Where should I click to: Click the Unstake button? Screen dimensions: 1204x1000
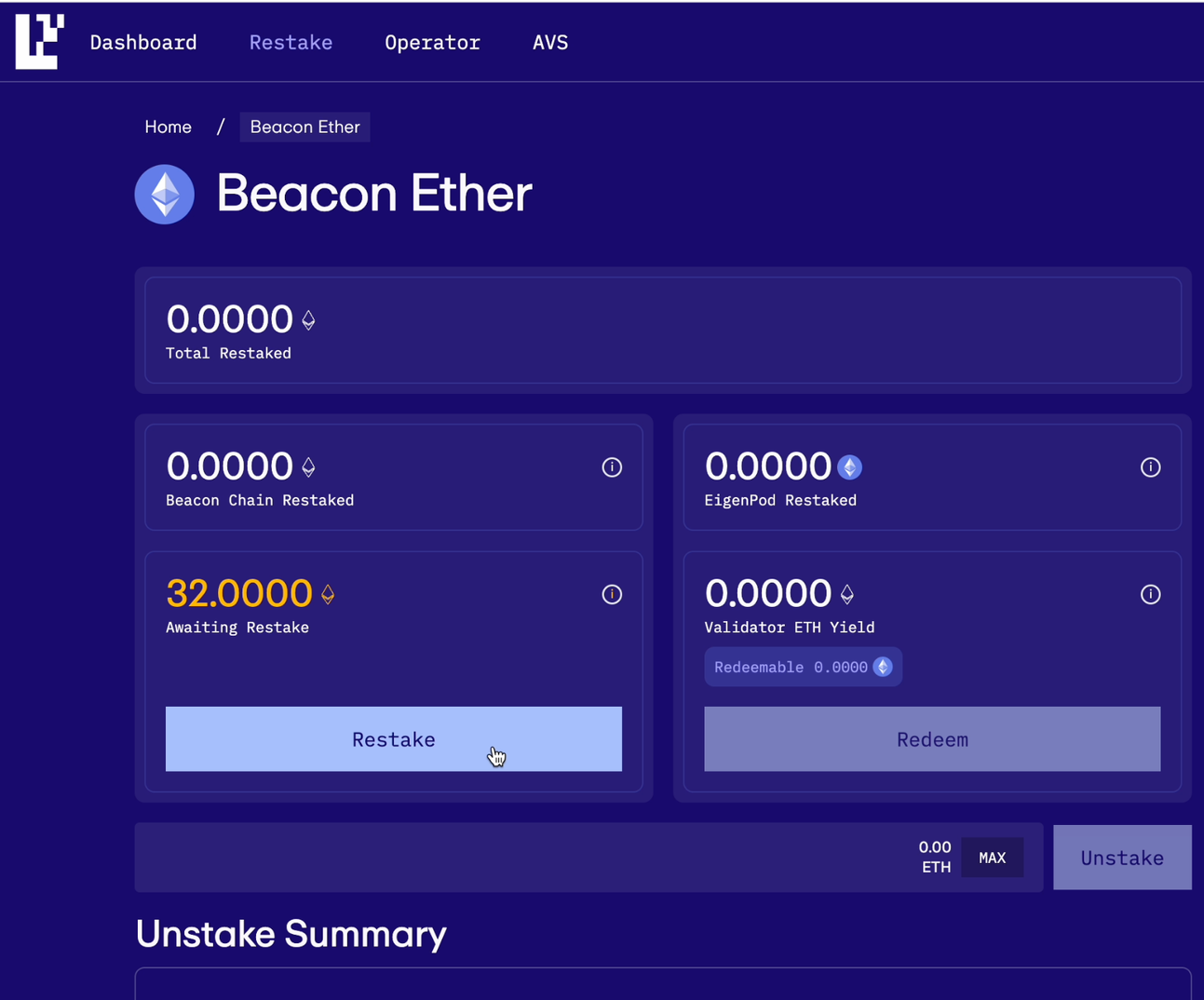(1122, 858)
